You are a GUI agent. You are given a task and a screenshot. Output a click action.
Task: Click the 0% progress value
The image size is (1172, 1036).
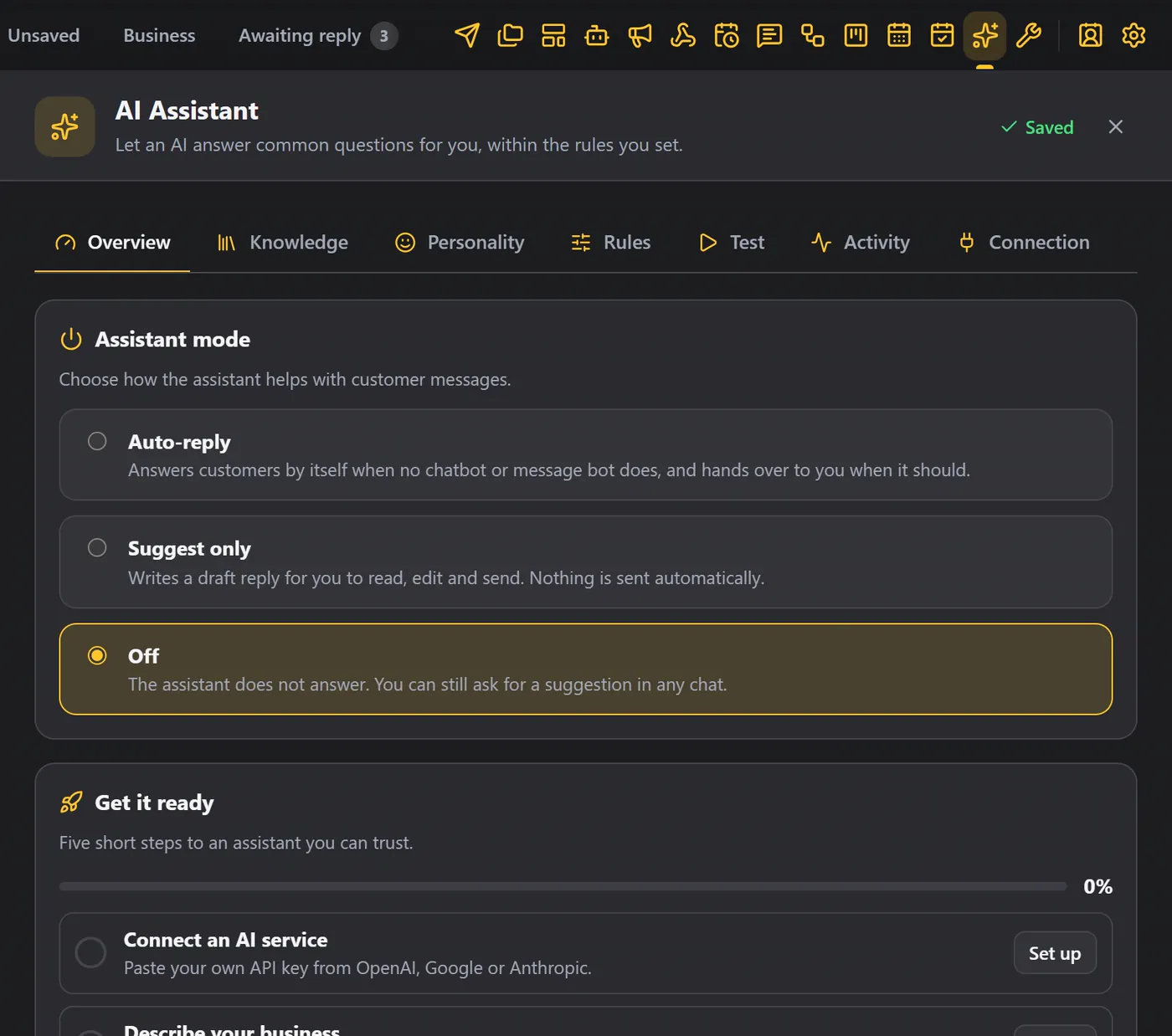1097,886
